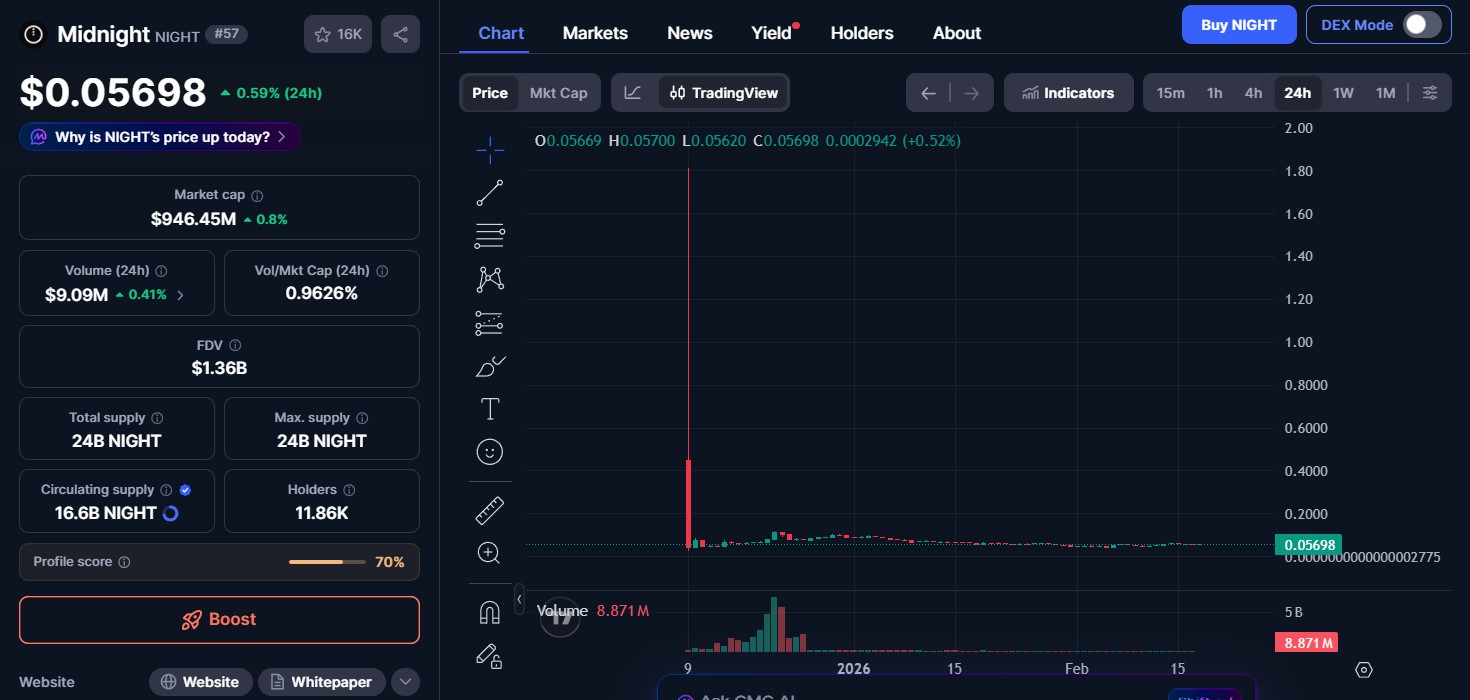Open the Holders tab
Screen dimensions: 1470x700
[861, 33]
